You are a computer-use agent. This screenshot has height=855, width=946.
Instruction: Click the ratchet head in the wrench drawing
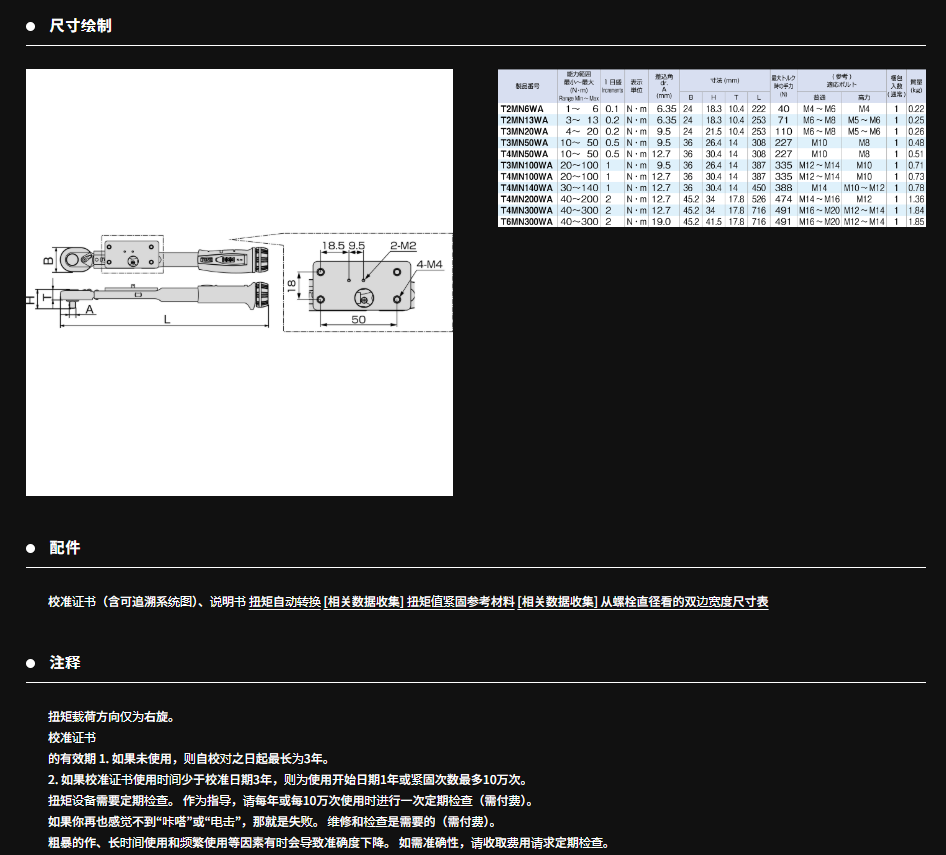74,260
